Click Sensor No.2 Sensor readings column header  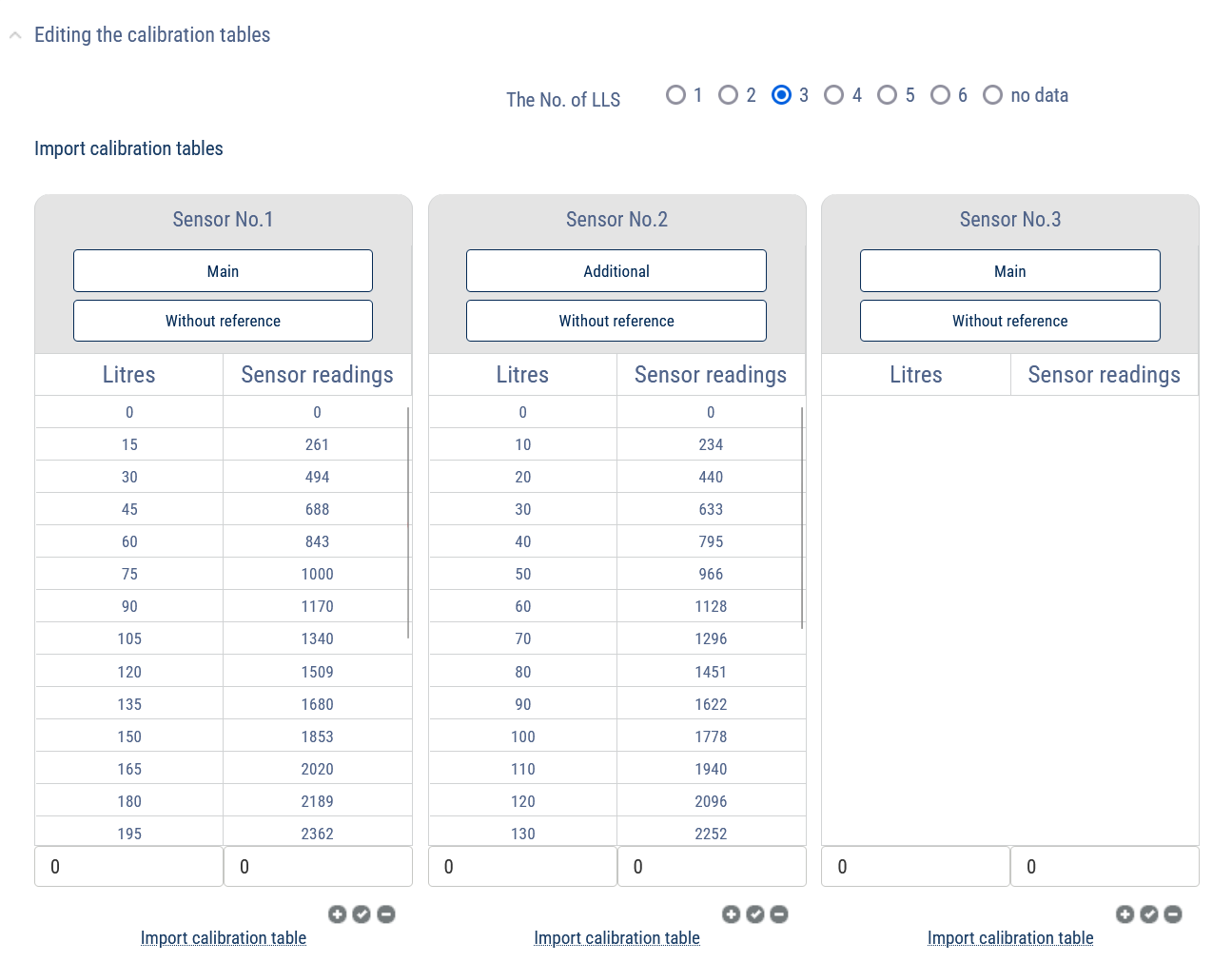[x=711, y=375]
